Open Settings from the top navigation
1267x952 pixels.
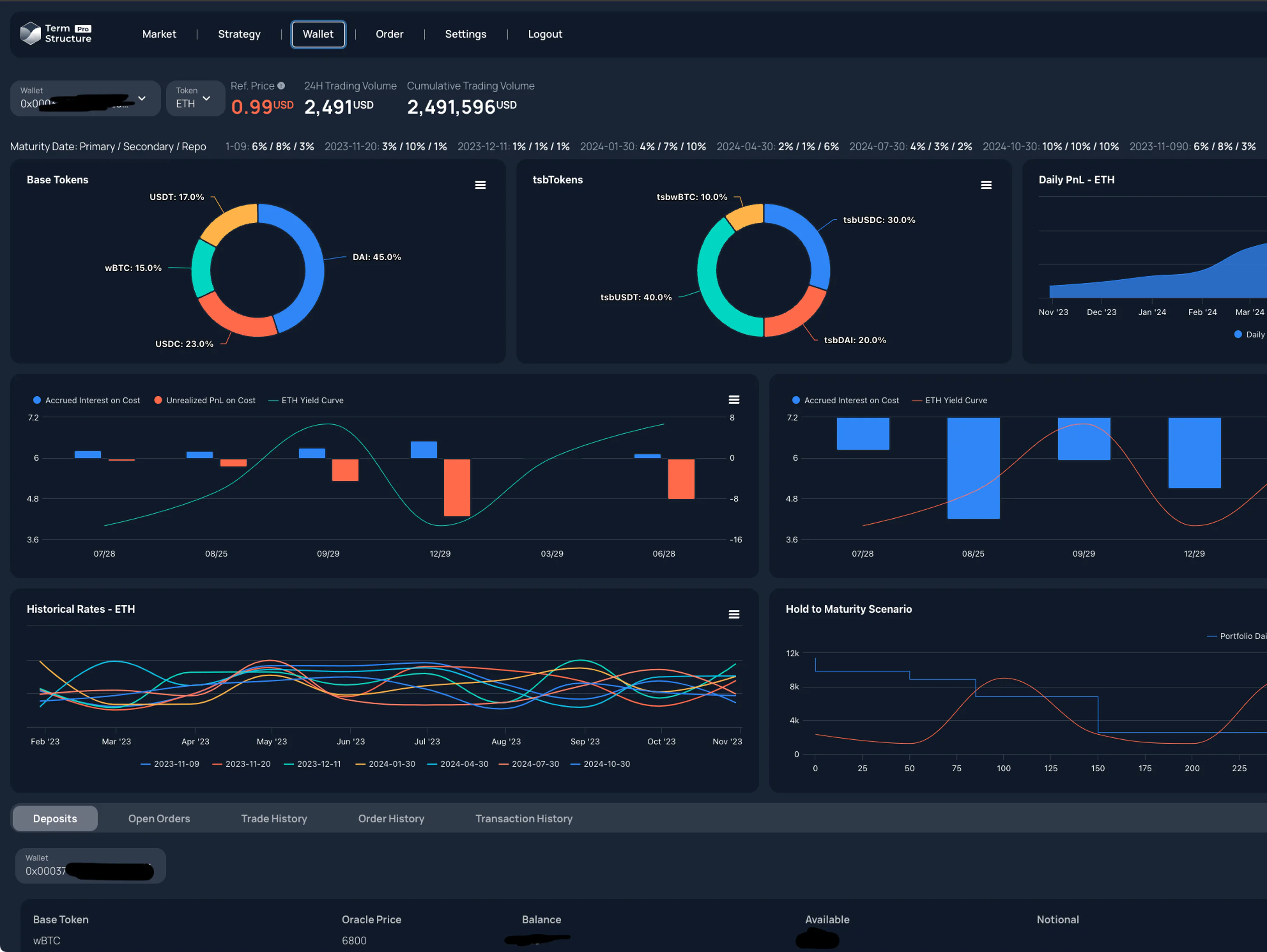(465, 34)
